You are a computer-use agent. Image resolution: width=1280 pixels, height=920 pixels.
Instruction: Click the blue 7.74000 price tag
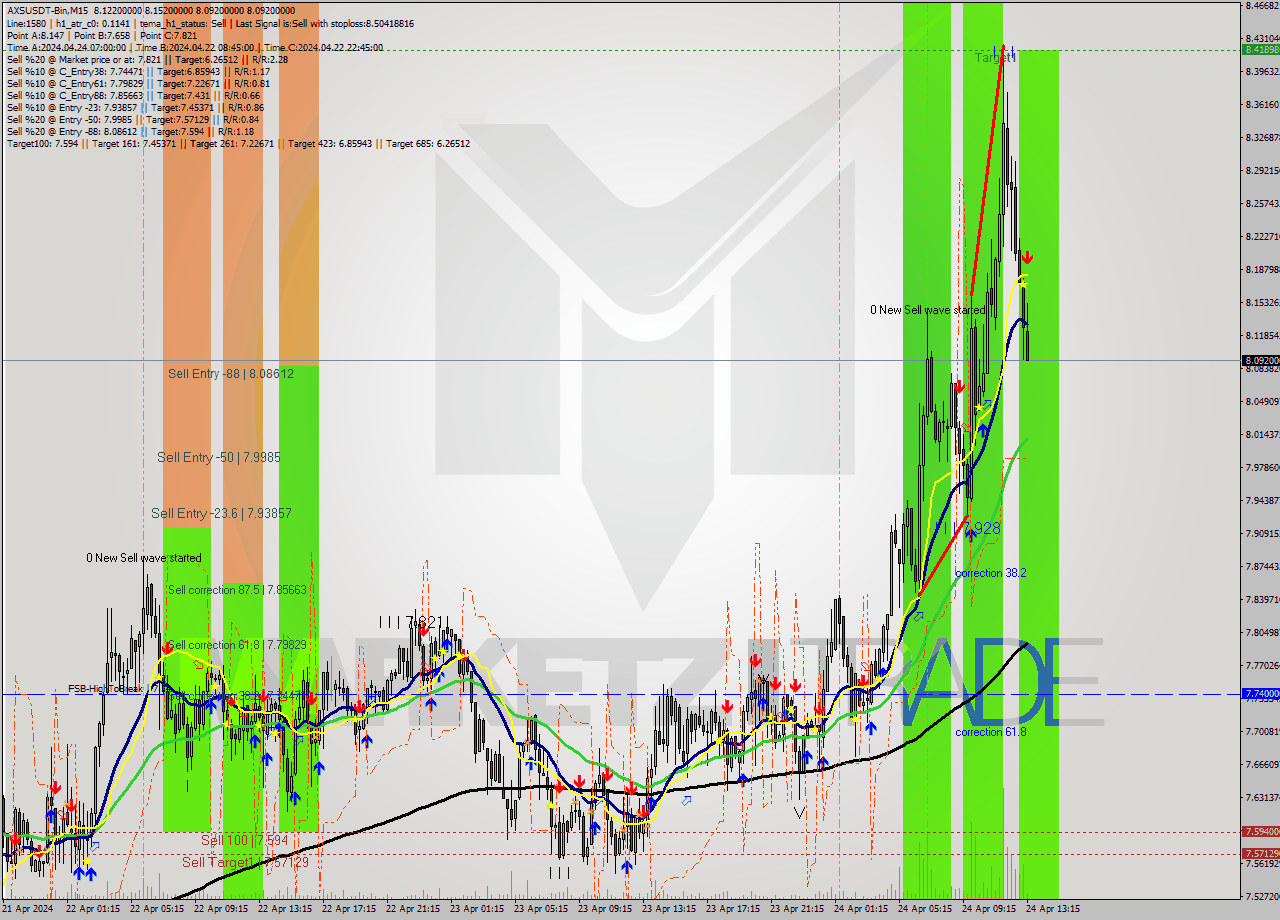click(1260, 693)
